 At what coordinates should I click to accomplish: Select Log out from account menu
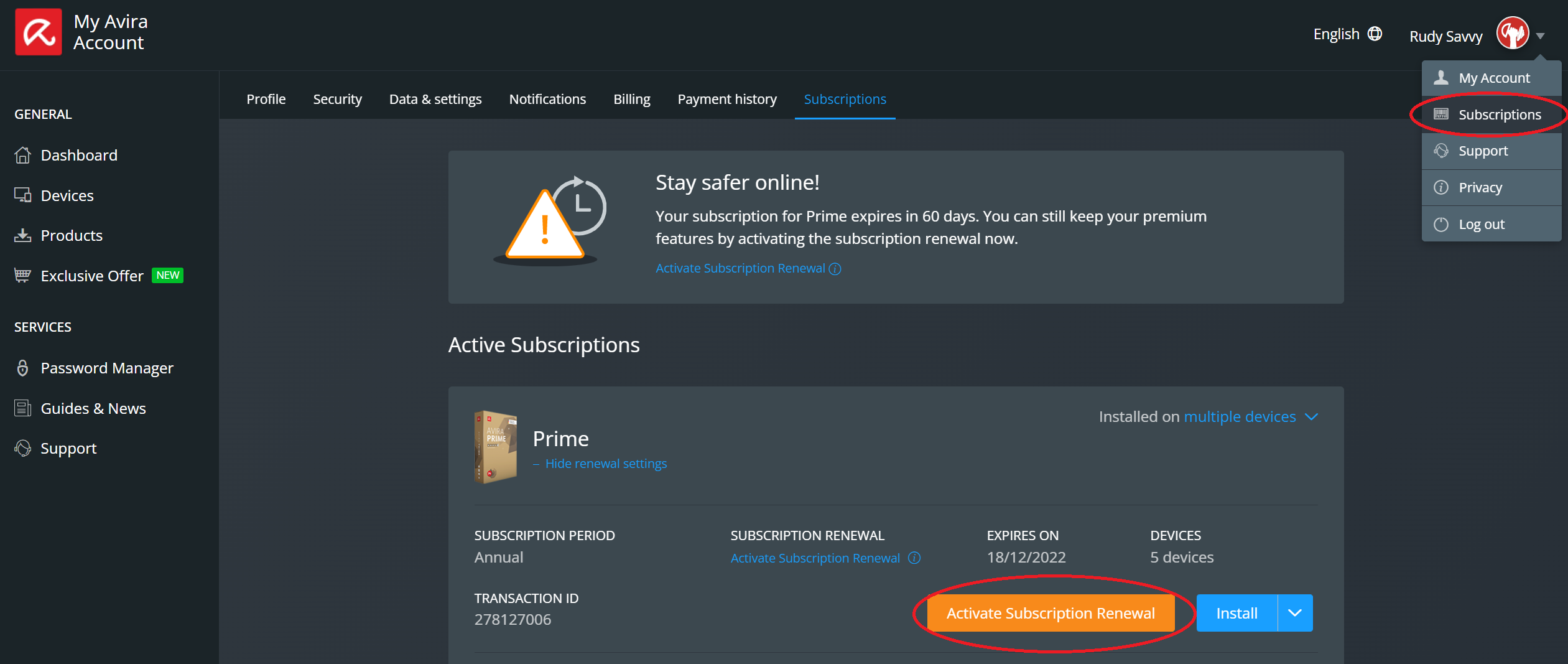click(x=1481, y=225)
